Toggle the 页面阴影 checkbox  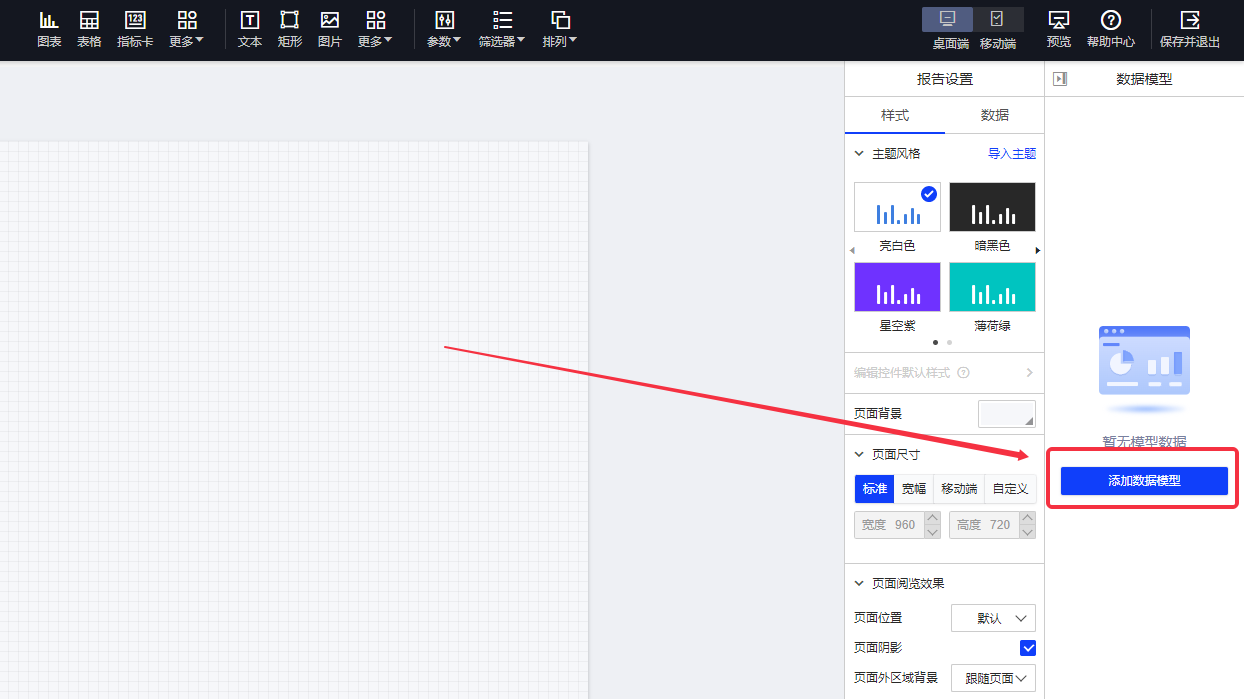click(1027, 648)
